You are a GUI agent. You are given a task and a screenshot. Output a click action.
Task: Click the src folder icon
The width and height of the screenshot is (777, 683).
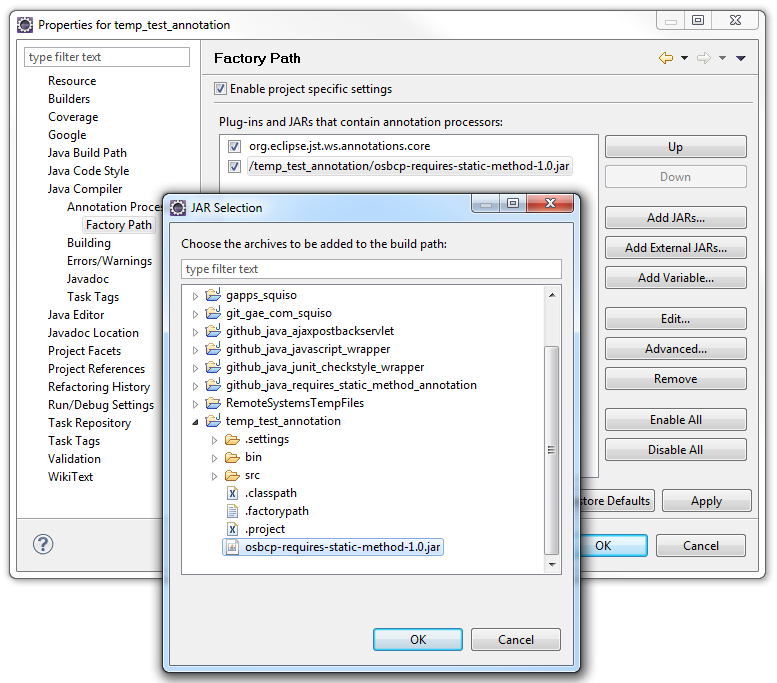click(232, 475)
